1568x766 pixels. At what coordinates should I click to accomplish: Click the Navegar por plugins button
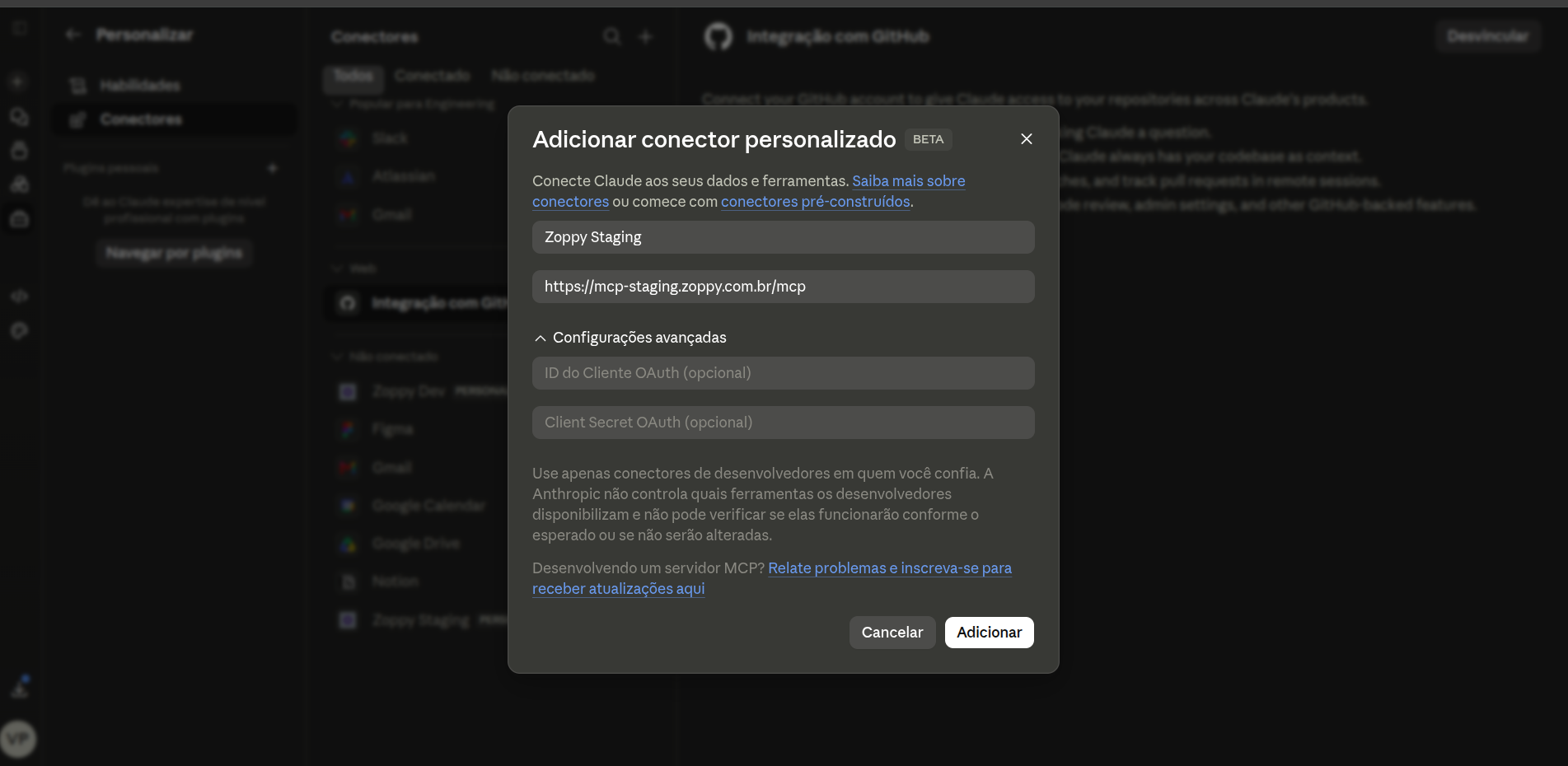click(x=174, y=253)
